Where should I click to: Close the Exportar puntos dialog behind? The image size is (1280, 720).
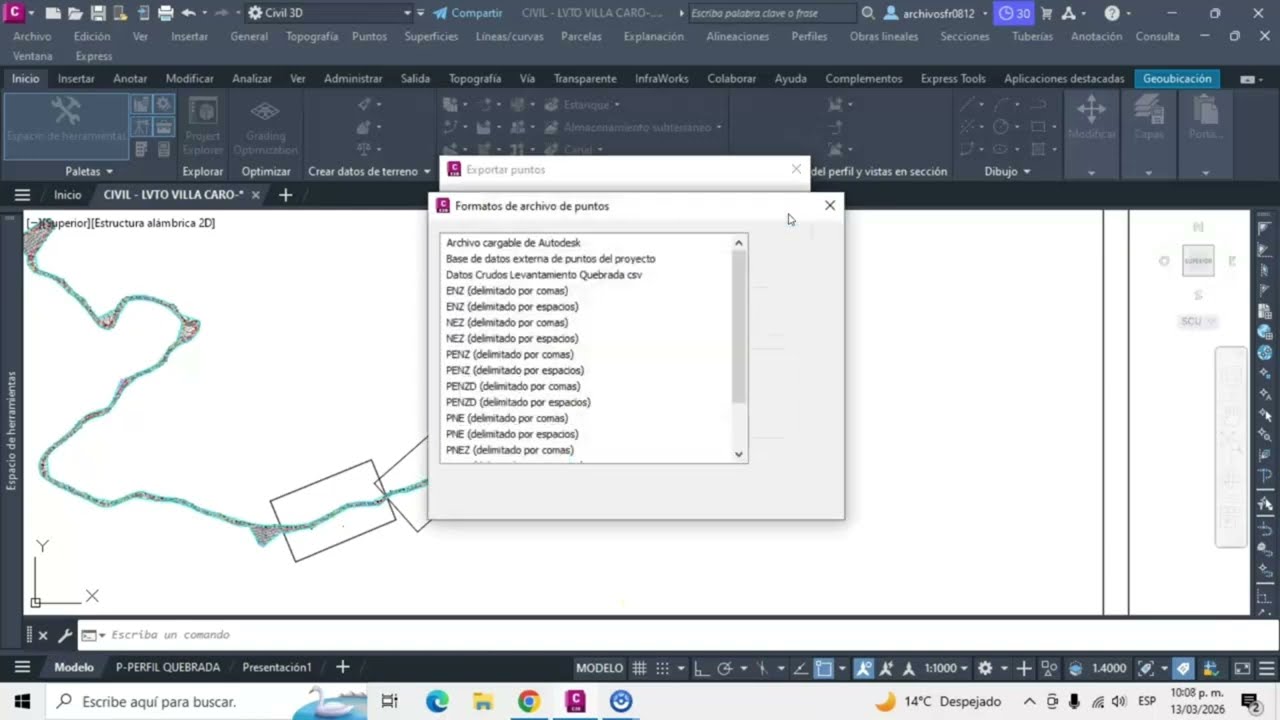tap(796, 169)
